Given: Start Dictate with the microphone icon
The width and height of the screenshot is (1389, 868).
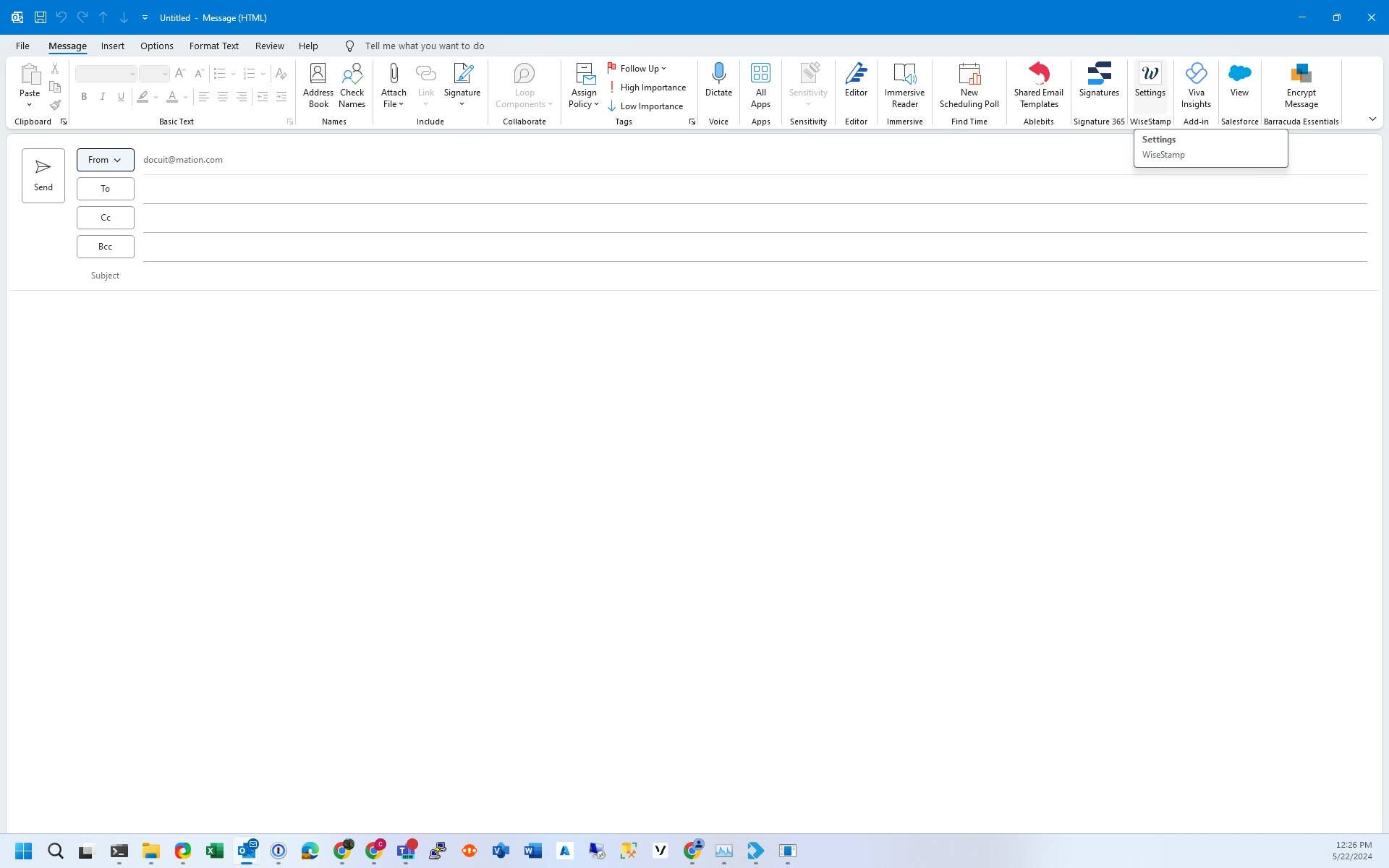Looking at the screenshot, I should [x=718, y=80].
